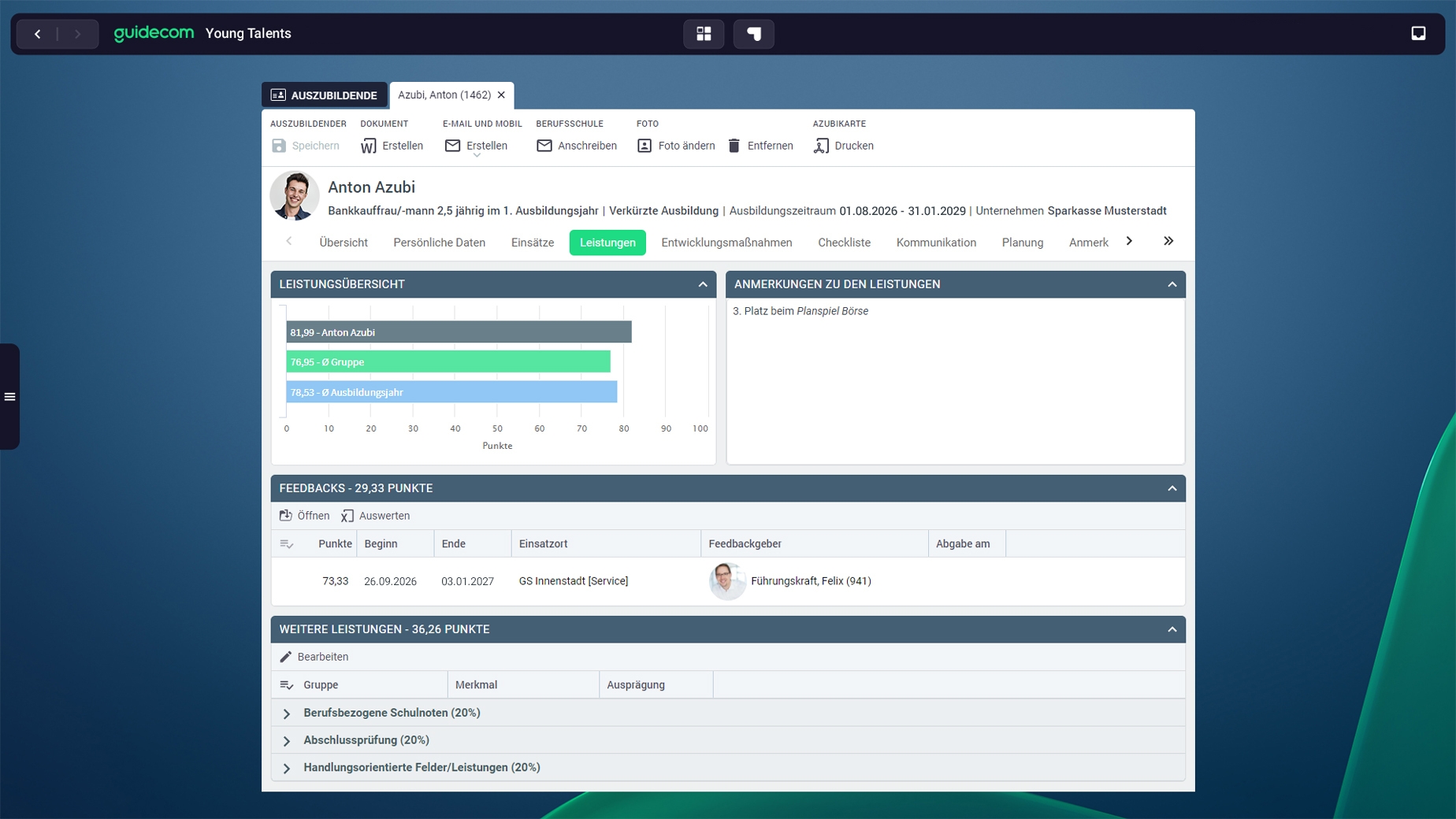Open the dashboard grid view icon
Viewport: 1456px width, 819px height.
704,34
